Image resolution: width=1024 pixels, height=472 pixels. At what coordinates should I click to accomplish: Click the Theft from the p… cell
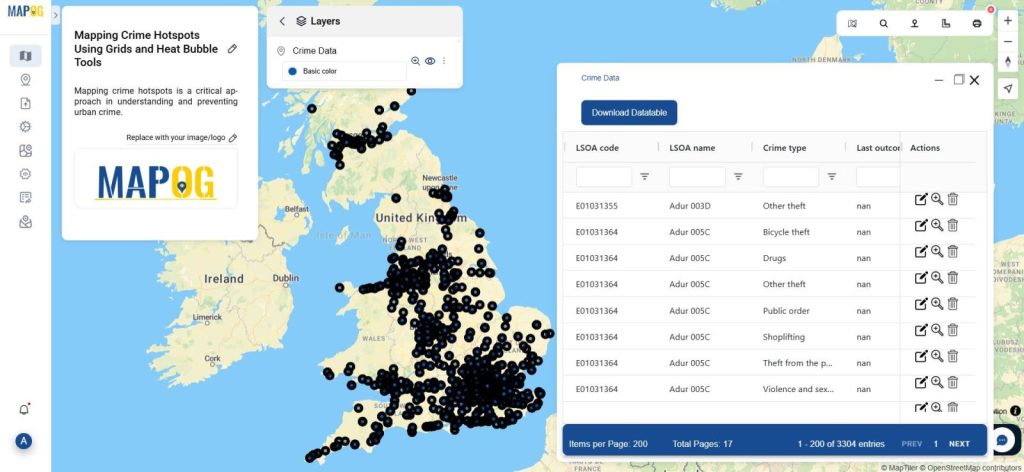(795, 363)
